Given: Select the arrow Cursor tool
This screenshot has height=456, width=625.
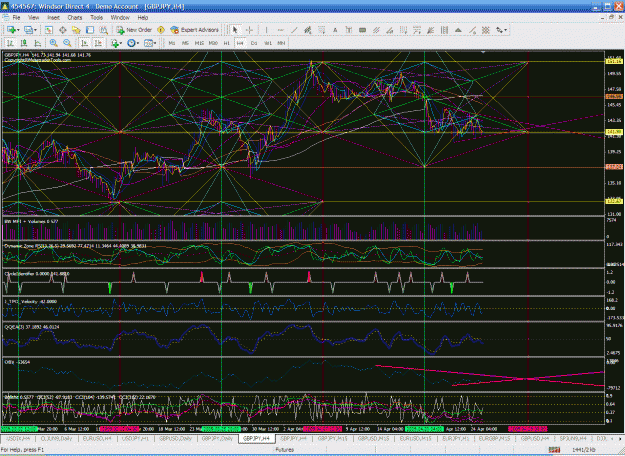Looking at the screenshot, I should [x=235, y=30].
